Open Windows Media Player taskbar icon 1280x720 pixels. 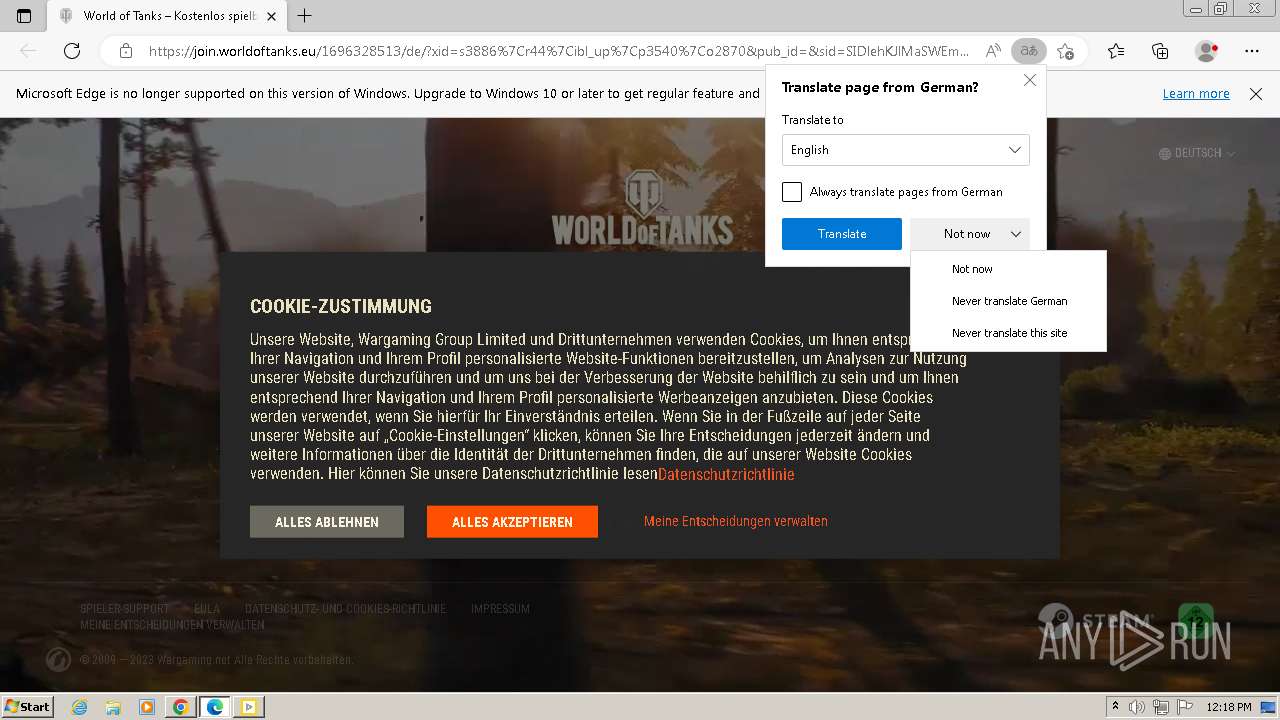pos(147,707)
